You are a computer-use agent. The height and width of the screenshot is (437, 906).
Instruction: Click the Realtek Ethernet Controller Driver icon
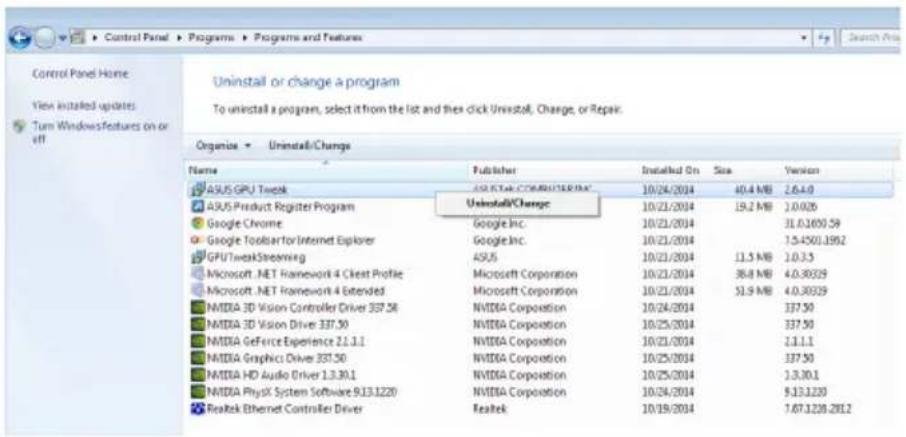pyautogui.click(x=198, y=409)
